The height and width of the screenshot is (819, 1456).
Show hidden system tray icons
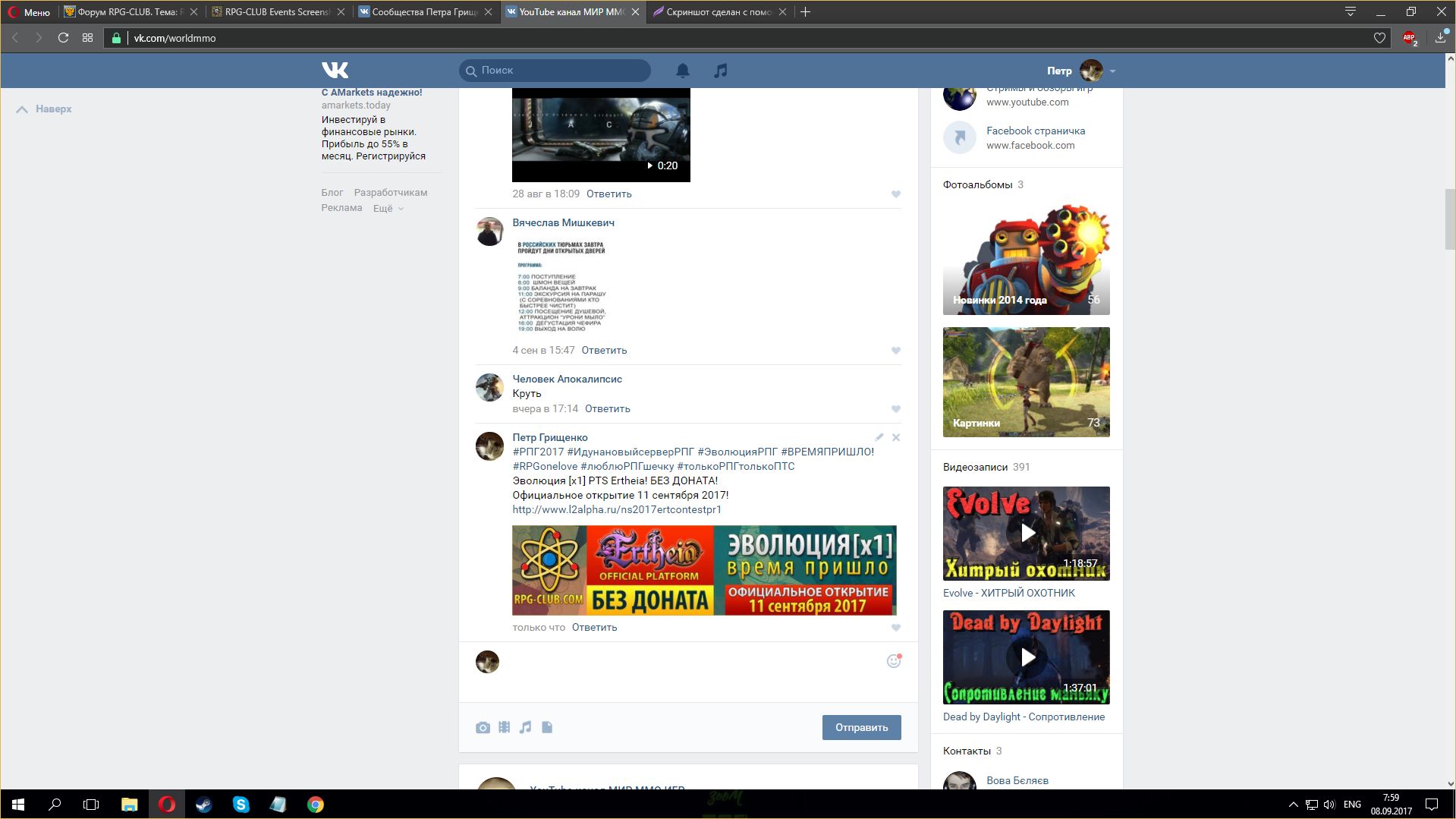pos(1293,805)
